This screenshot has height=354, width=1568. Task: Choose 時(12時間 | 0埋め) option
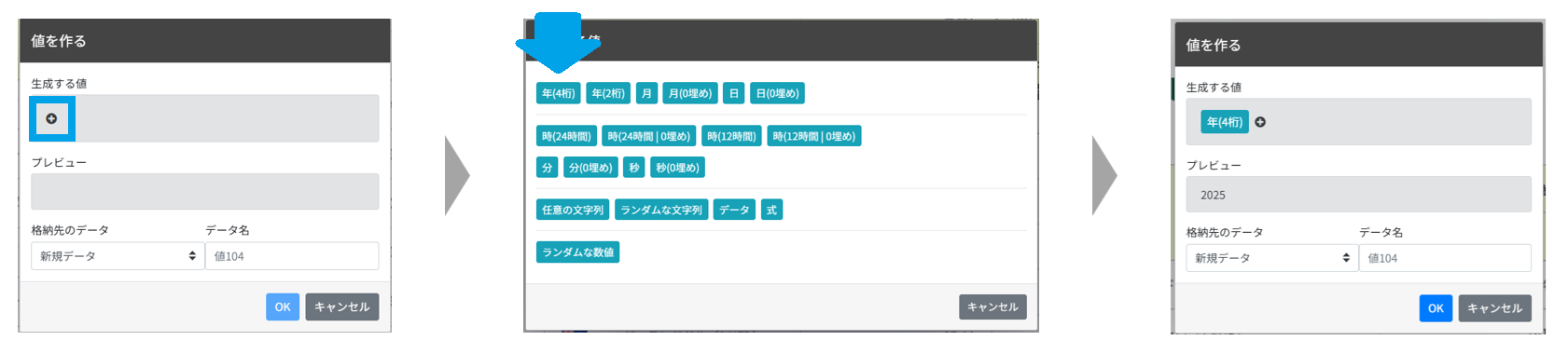(814, 136)
